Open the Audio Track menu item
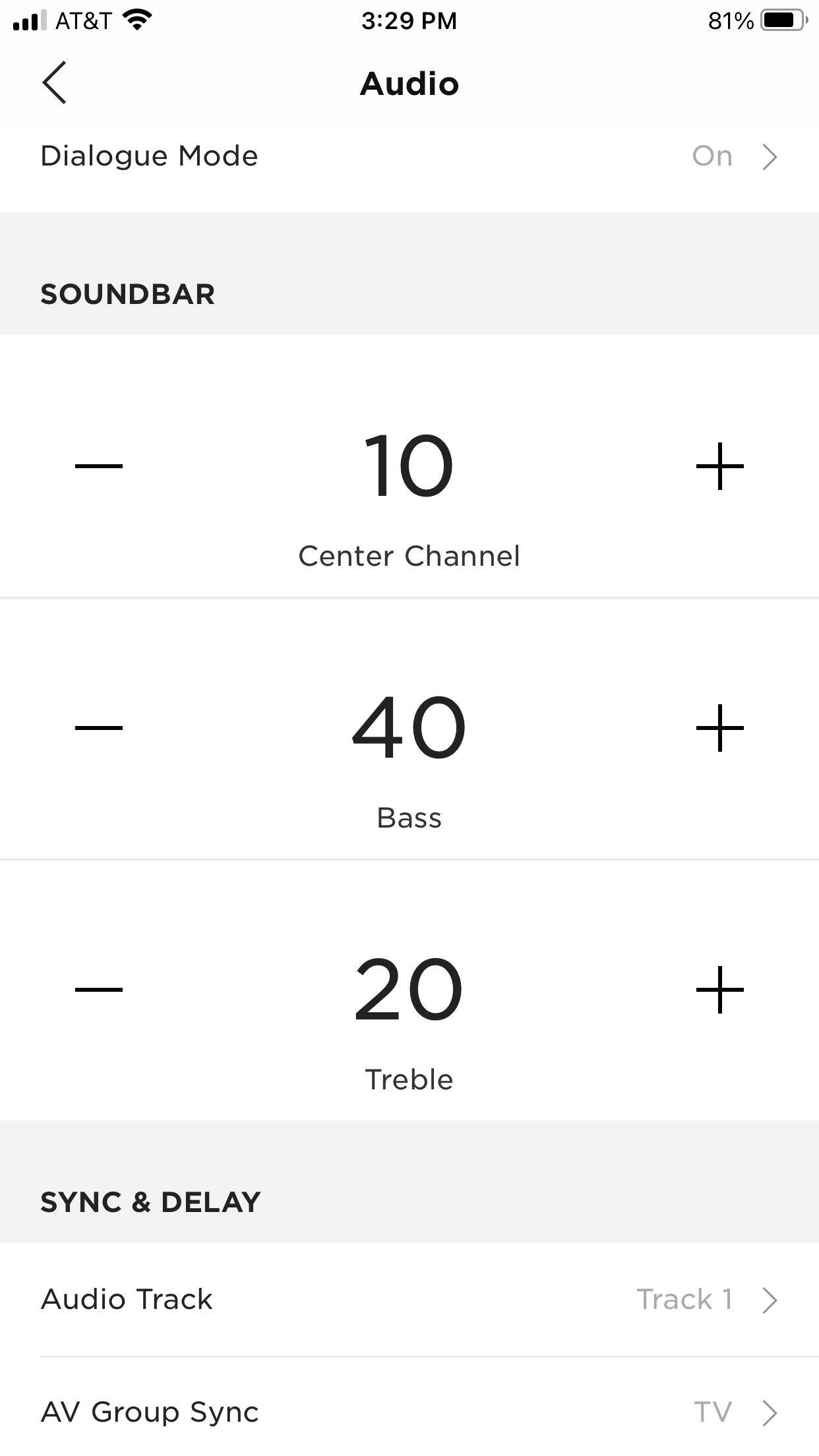Image resolution: width=819 pixels, height=1456 pixels. tap(127, 1300)
